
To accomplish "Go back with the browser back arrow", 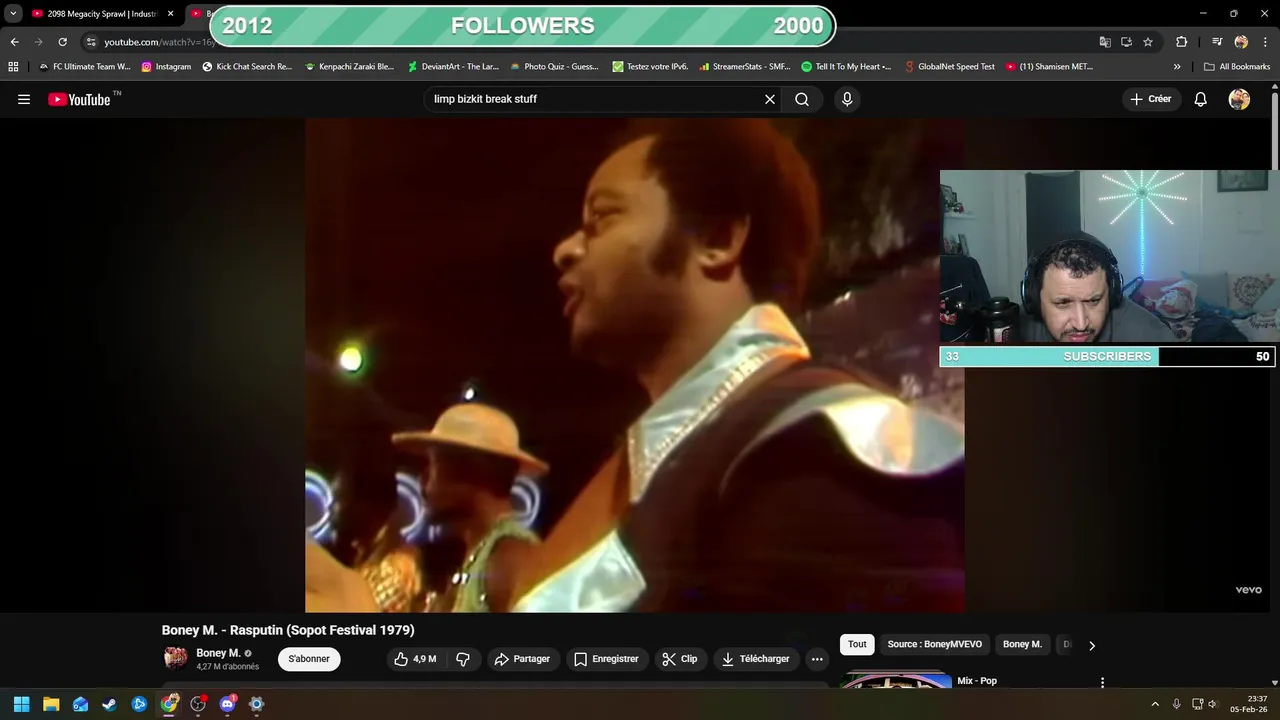I will (14, 42).
